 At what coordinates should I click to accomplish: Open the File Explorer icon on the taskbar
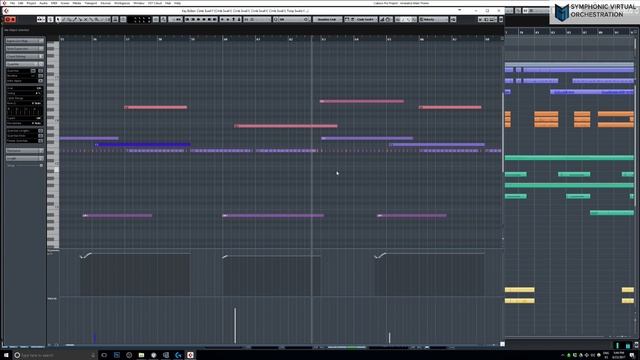[141, 355]
